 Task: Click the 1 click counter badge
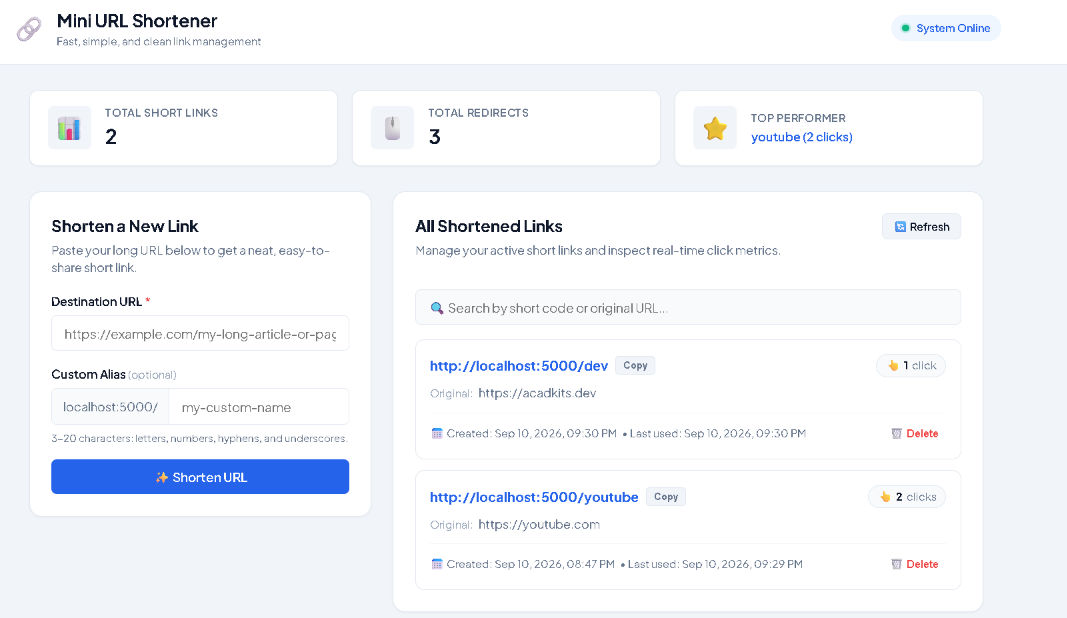tap(911, 365)
